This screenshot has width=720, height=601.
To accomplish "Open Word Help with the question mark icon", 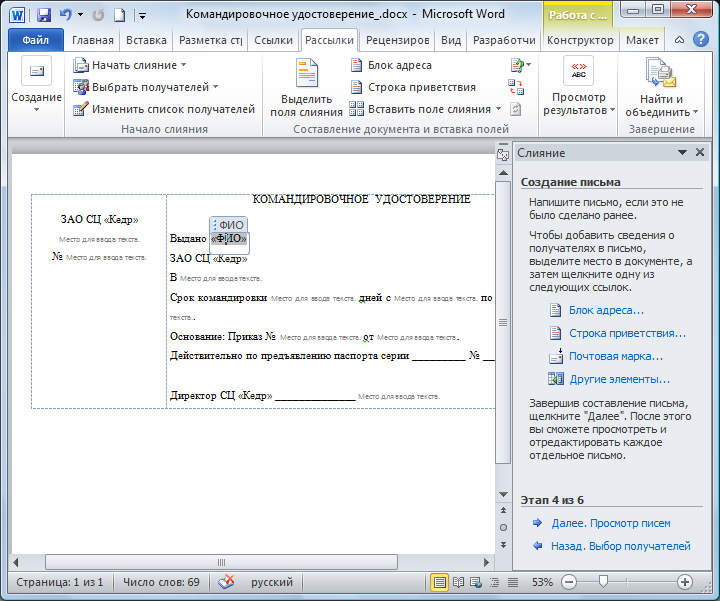I will (x=700, y=40).
